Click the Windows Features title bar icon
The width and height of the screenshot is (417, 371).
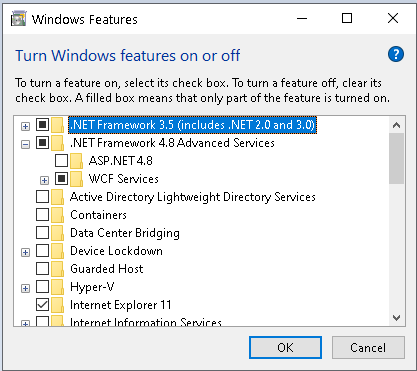[18, 19]
